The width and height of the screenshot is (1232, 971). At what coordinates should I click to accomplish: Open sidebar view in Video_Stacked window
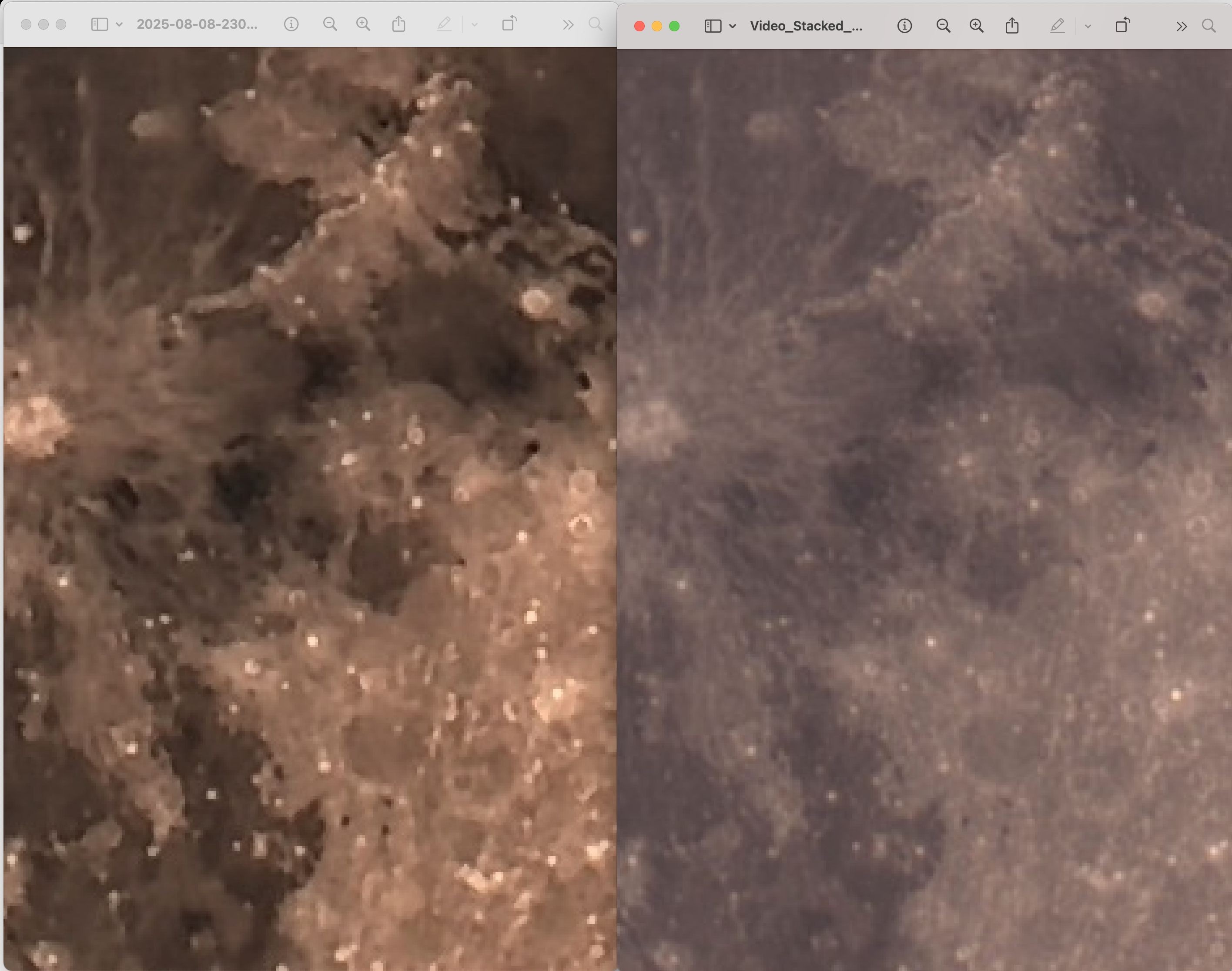[x=713, y=26]
